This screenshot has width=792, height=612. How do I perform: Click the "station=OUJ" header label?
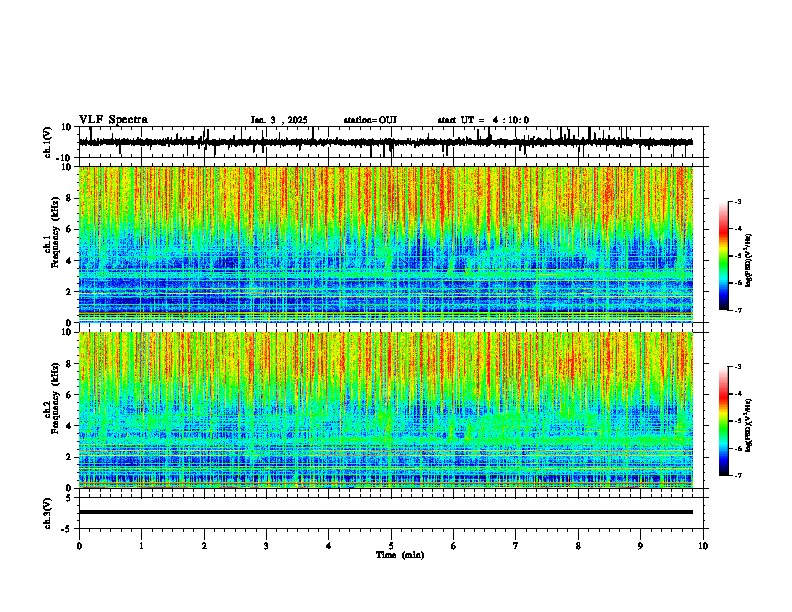tap(370, 120)
